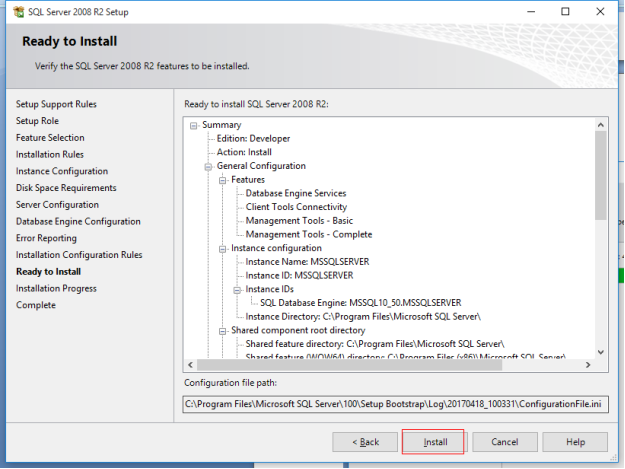
Task: Go to Server Configuration step in sidebar
Action: (57, 205)
